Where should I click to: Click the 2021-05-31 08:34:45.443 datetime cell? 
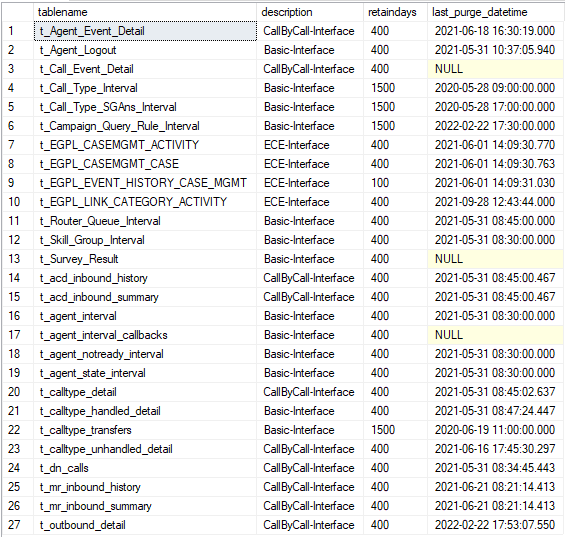495,468
